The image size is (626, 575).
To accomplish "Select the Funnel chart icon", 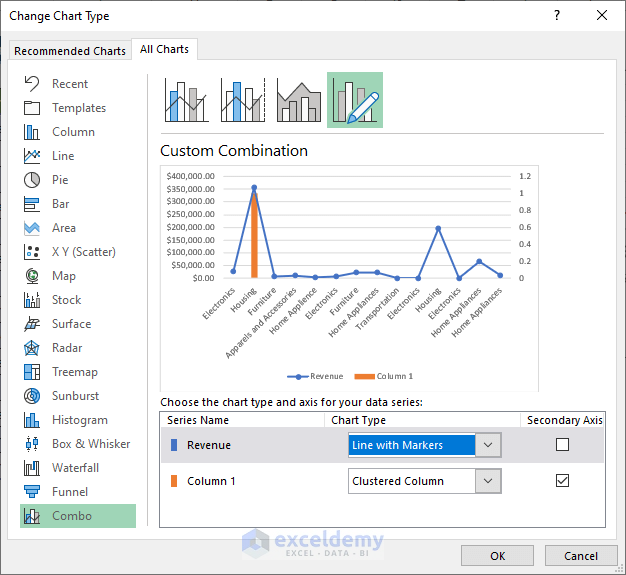I will 32,492.
